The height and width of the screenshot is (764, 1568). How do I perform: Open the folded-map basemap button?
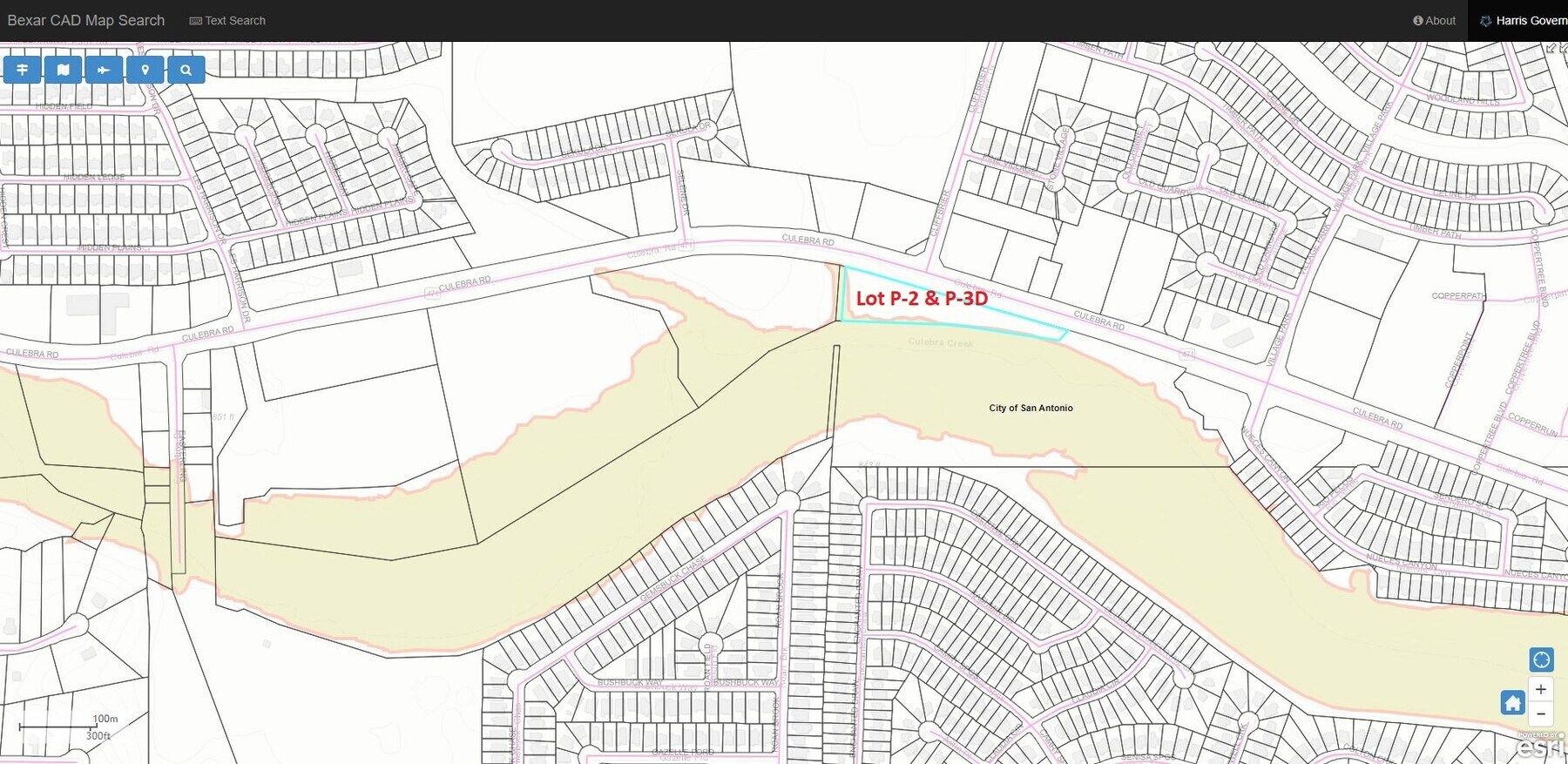(64, 70)
